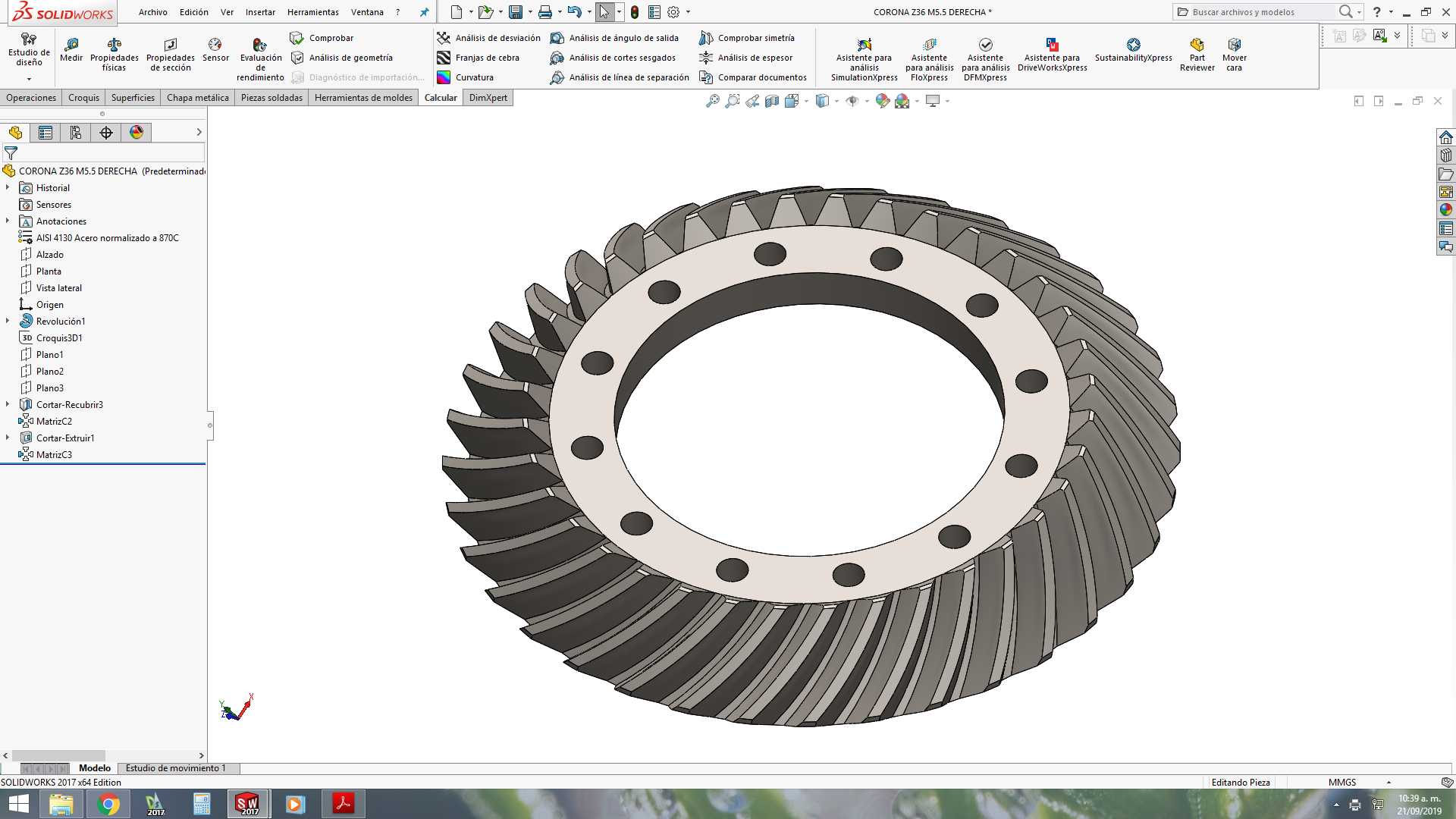
Task: Click the search files and models field
Action: pyautogui.click(x=1255, y=12)
